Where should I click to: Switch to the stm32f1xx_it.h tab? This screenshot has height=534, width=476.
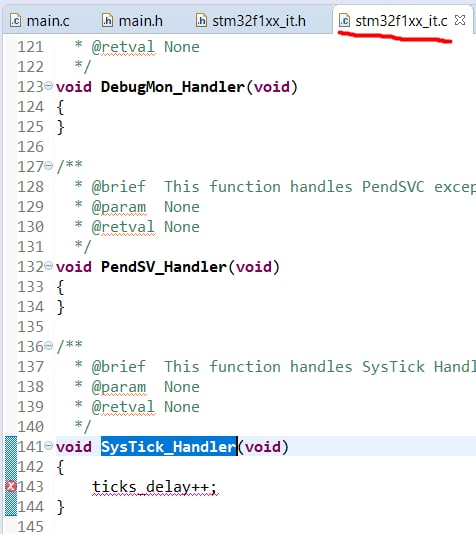(x=251, y=21)
